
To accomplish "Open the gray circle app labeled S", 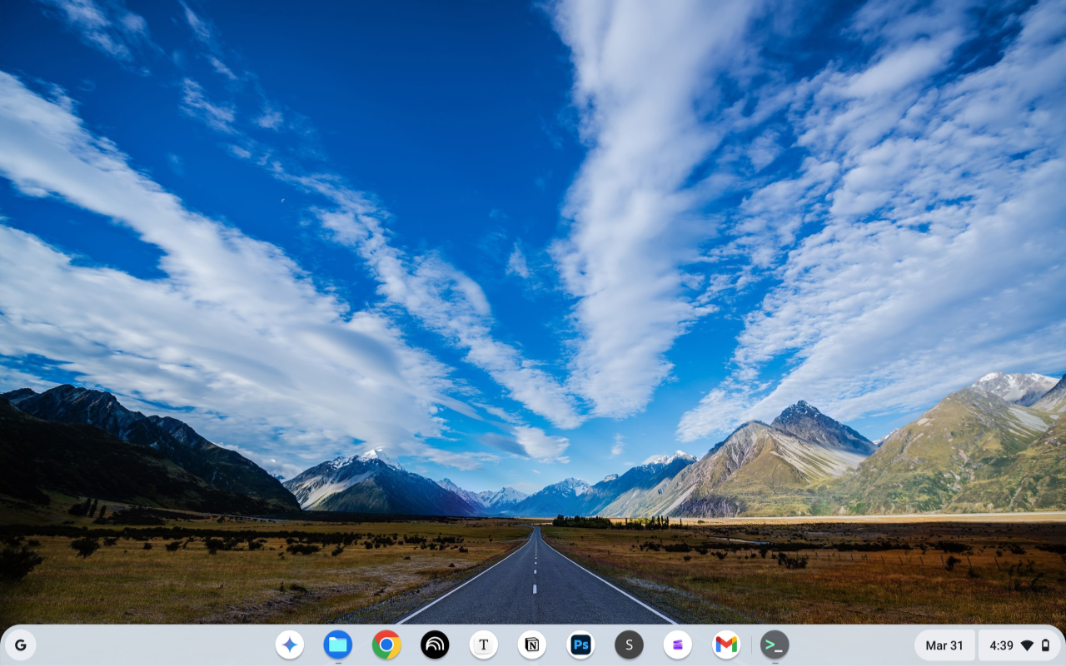I will coord(629,645).
